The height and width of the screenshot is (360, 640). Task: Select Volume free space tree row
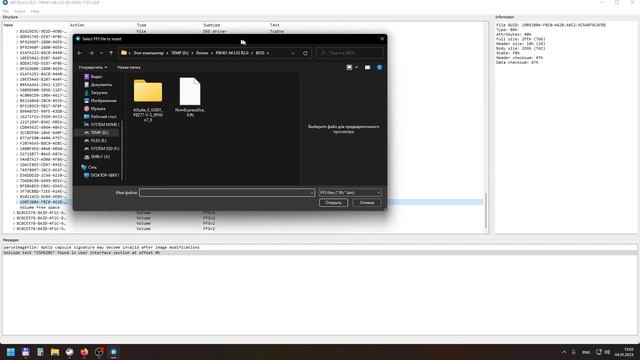coord(40,207)
